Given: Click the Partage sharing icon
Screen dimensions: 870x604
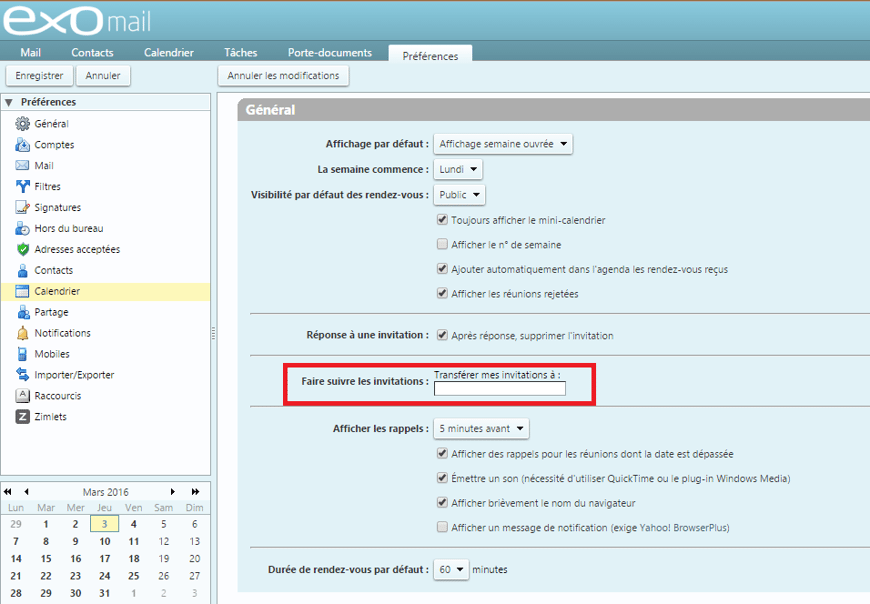Looking at the screenshot, I should coord(23,312).
